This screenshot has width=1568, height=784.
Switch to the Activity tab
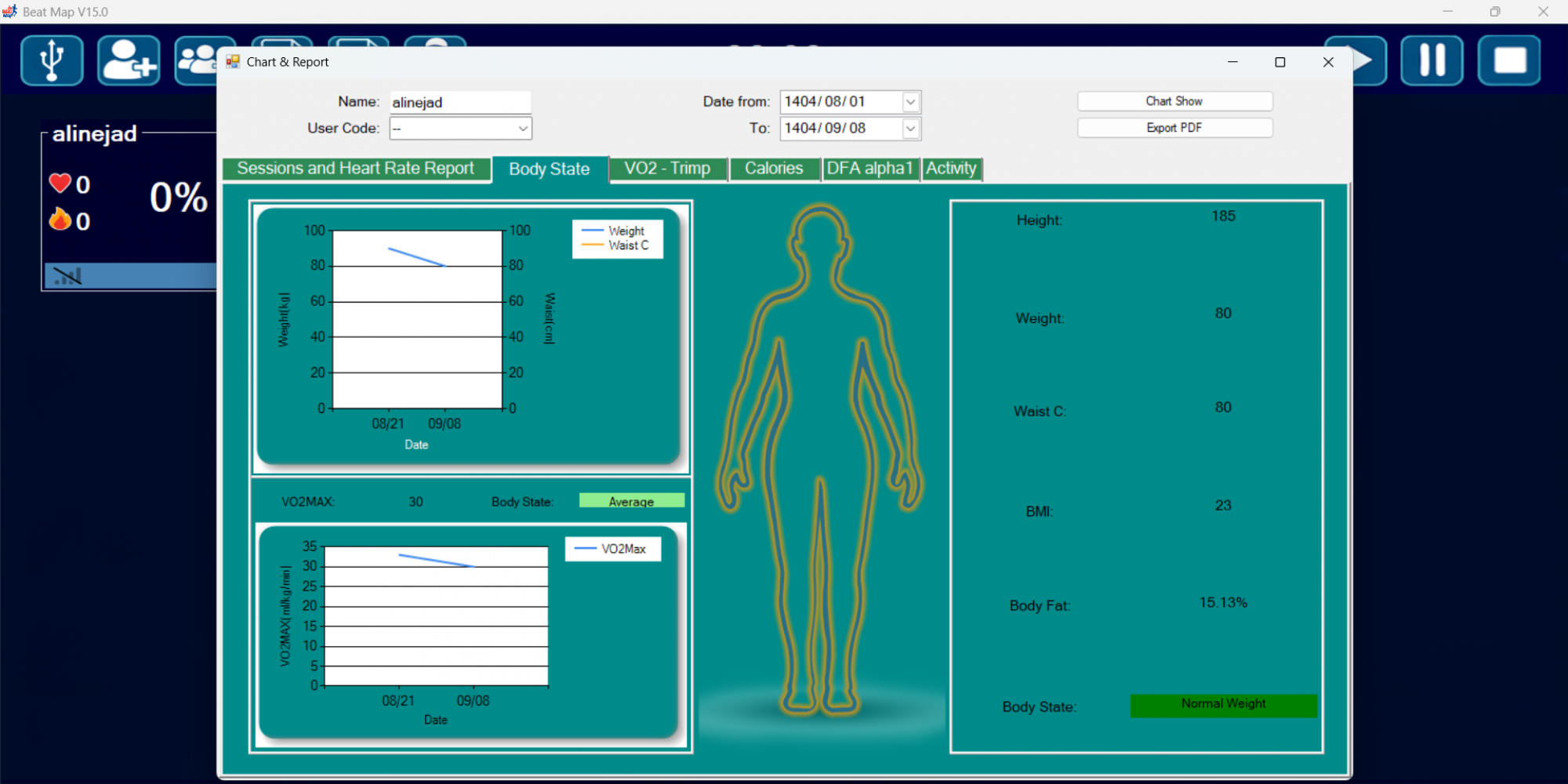click(951, 169)
